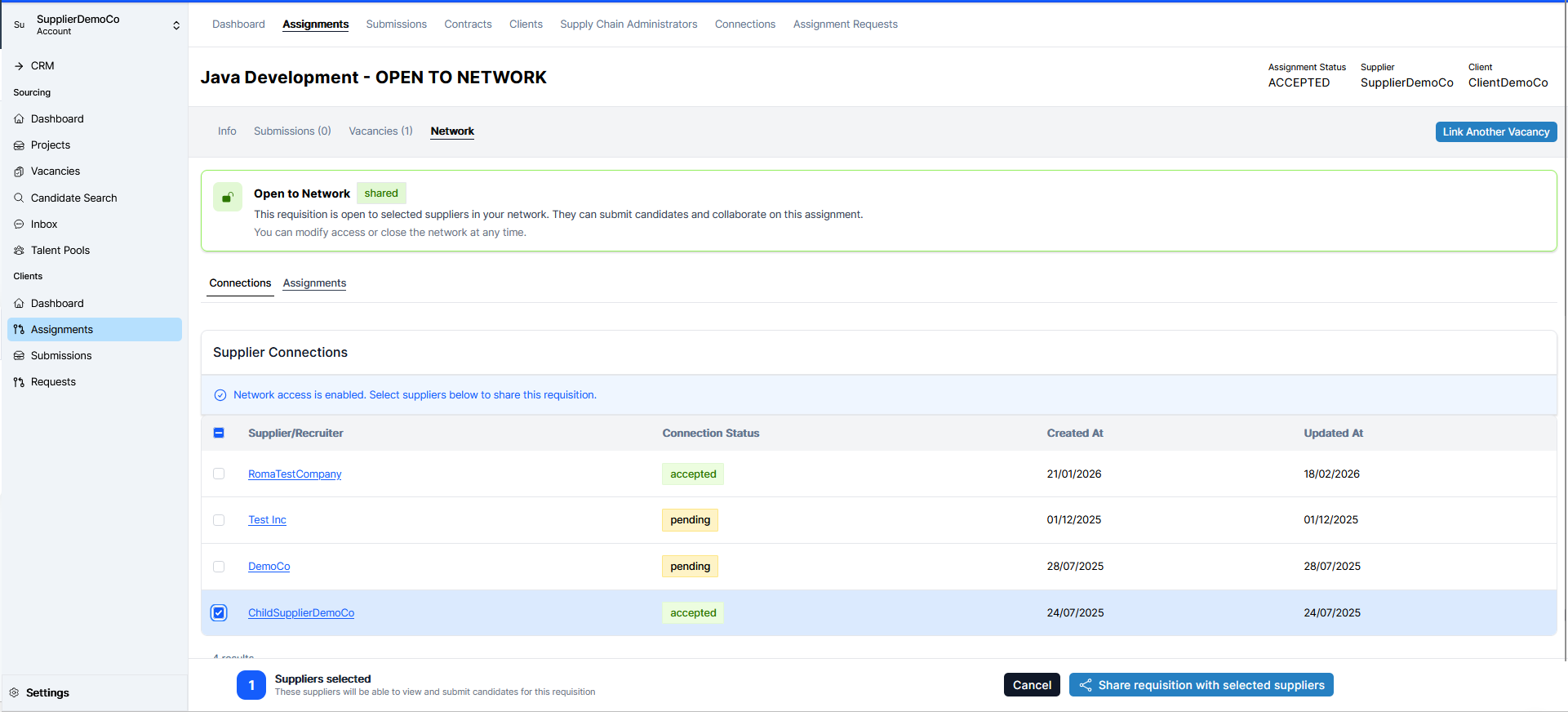Click Share requisition with selected suppliers
Viewport: 1568px width, 712px height.
(1201, 685)
